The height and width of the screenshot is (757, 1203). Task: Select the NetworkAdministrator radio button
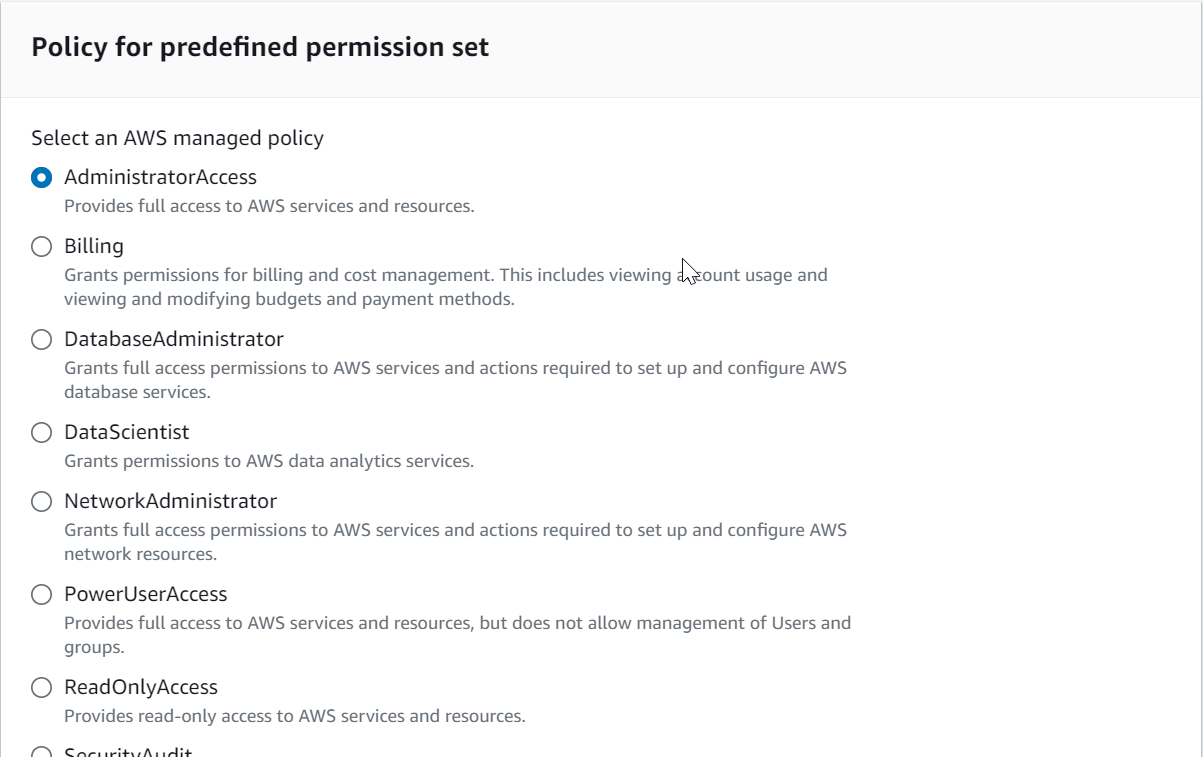(41, 502)
